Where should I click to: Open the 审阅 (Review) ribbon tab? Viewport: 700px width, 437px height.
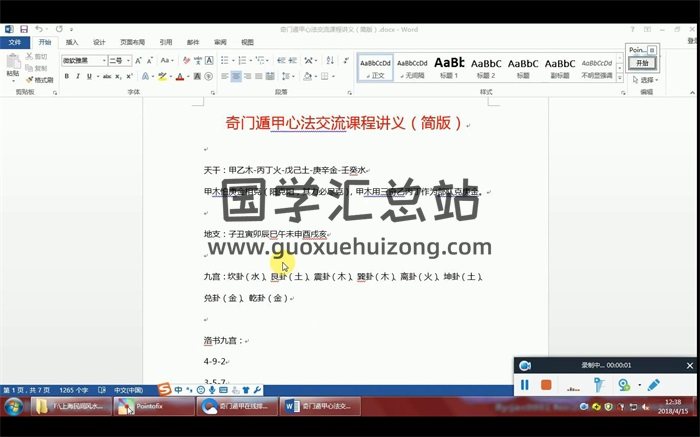[220, 42]
